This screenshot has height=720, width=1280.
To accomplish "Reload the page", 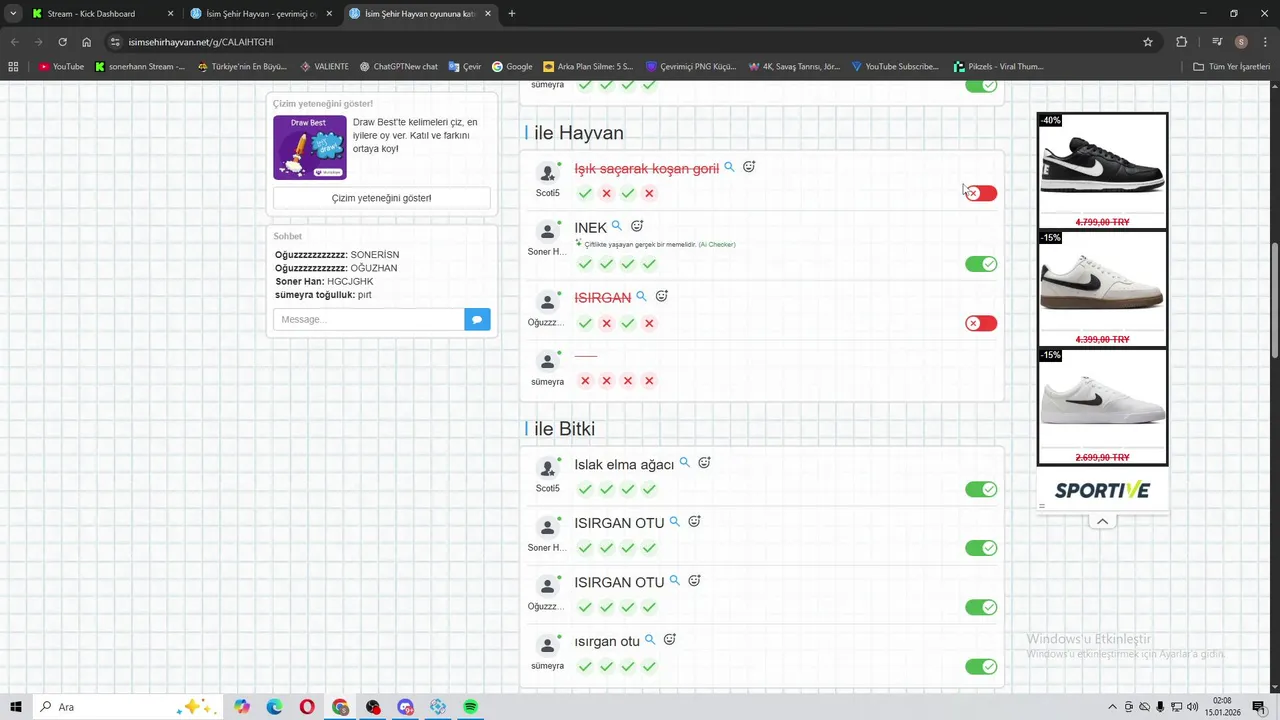I will point(62,42).
